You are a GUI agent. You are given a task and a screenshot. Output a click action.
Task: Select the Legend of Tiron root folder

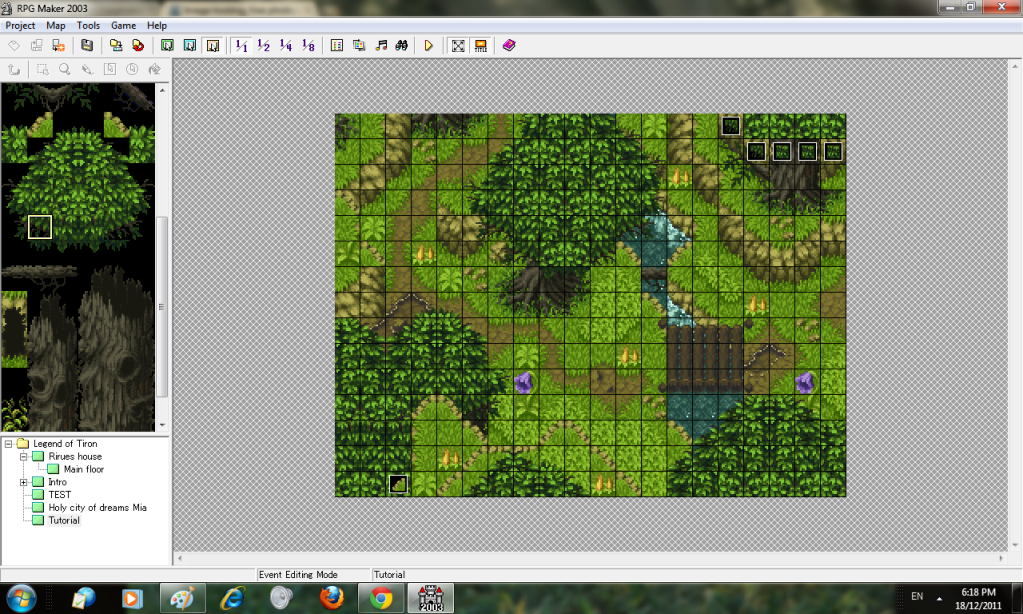click(65, 444)
